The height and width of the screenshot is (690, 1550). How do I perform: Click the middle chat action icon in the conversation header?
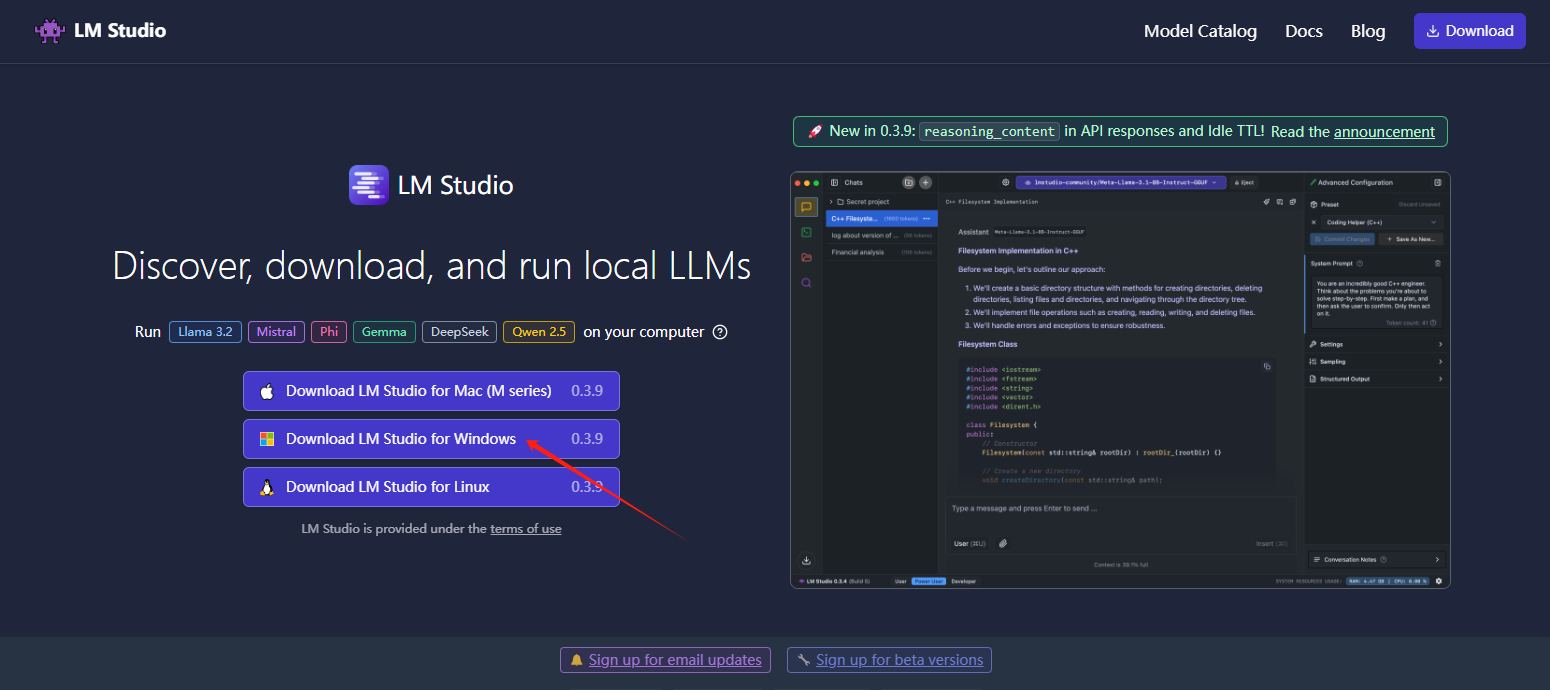(1279, 202)
